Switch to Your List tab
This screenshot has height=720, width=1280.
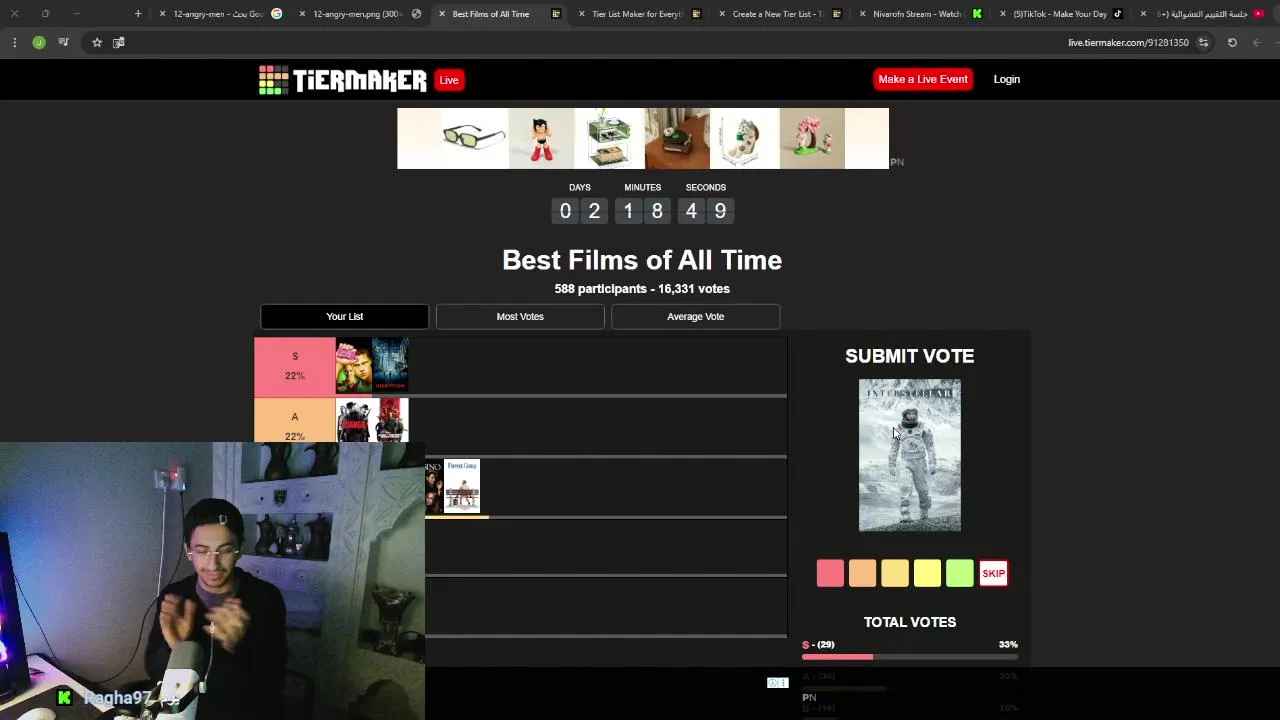click(x=344, y=316)
